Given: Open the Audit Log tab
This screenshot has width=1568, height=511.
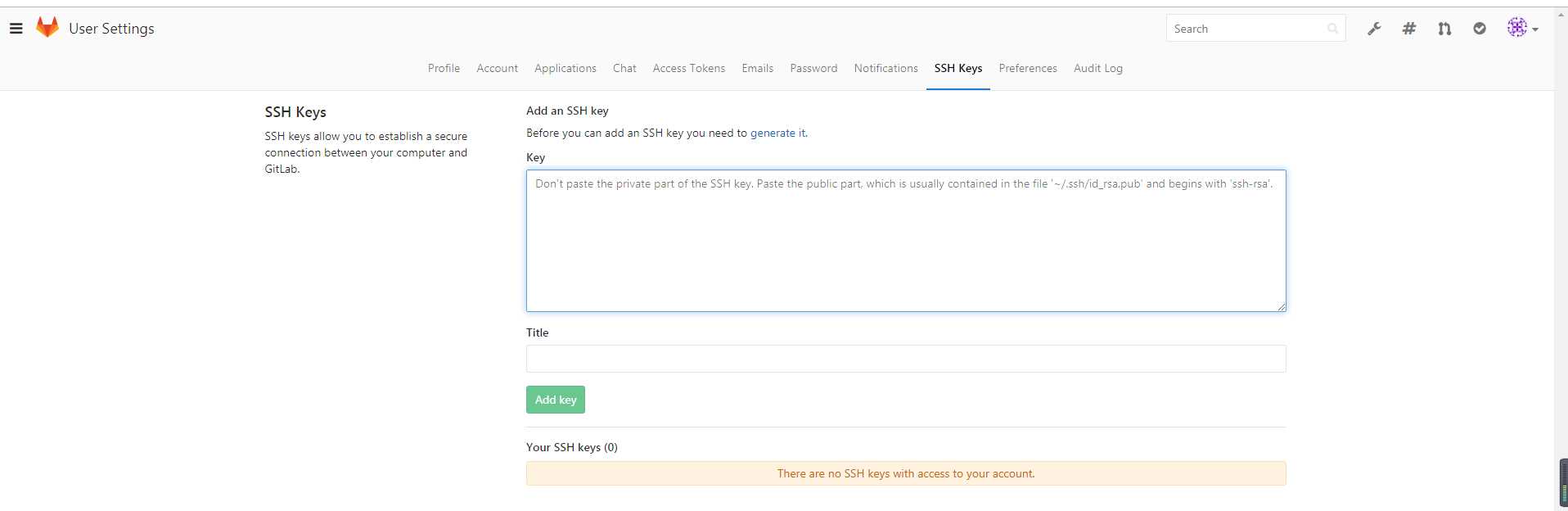Looking at the screenshot, I should [1097, 68].
